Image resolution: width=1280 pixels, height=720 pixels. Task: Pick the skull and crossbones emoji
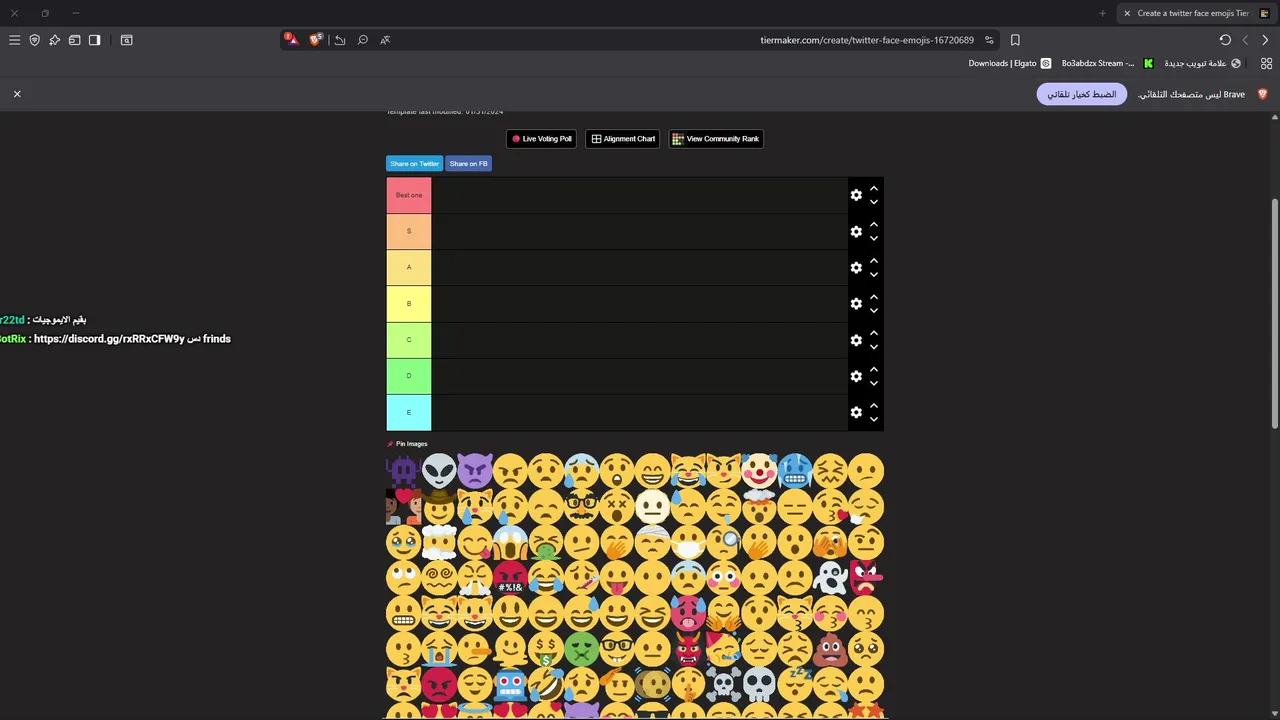coord(724,685)
